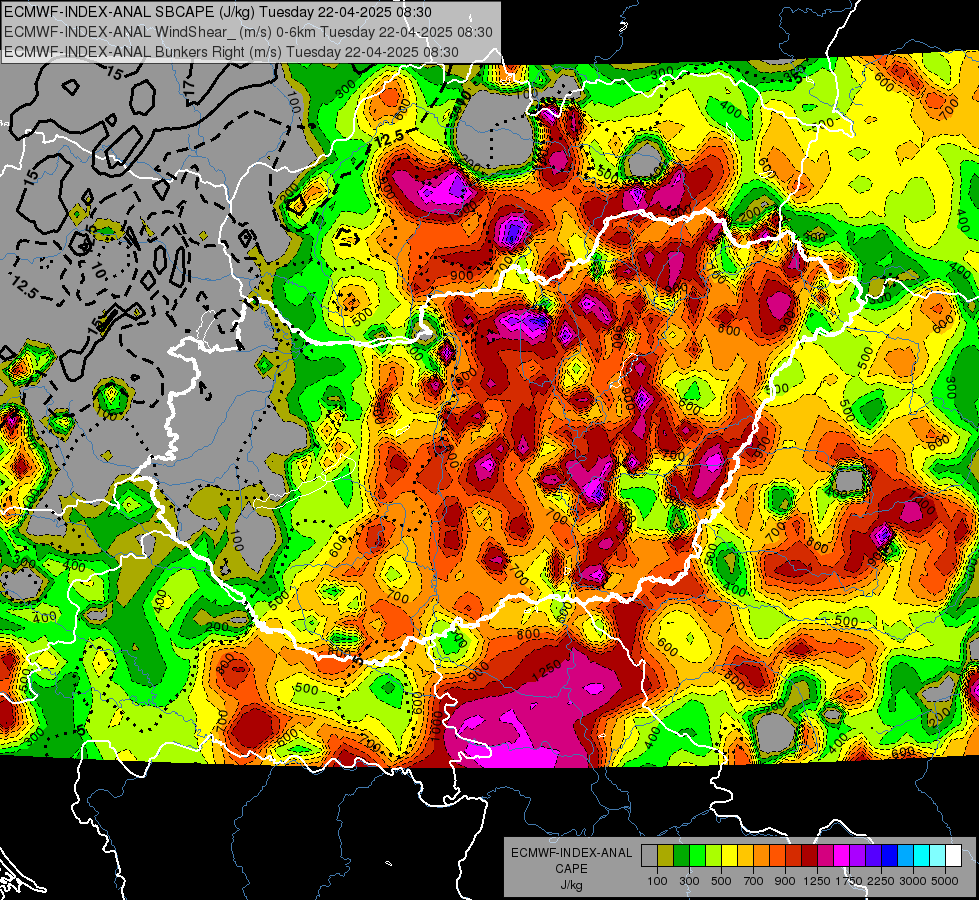Click the 900 tick label in legend
The height and width of the screenshot is (900, 979).
pyautogui.click(x=785, y=881)
